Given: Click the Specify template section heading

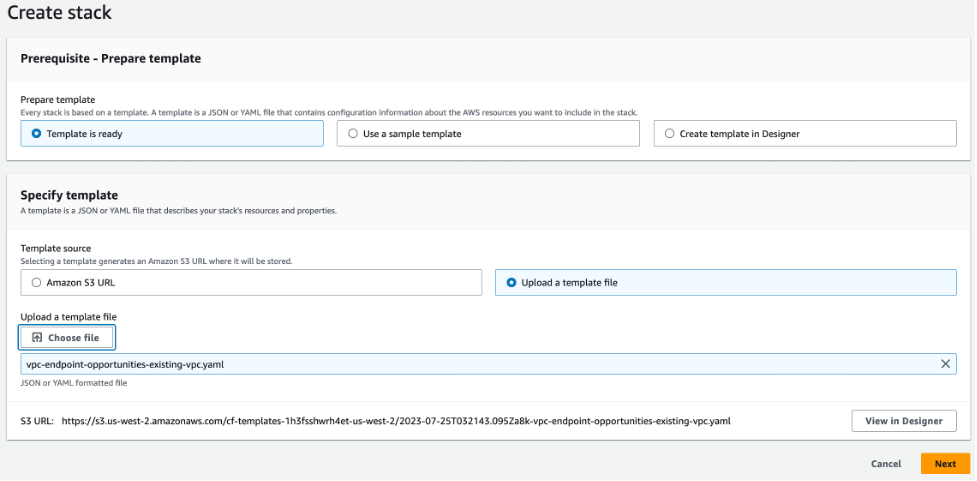Looking at the screenshot, I should coord(69,195).
